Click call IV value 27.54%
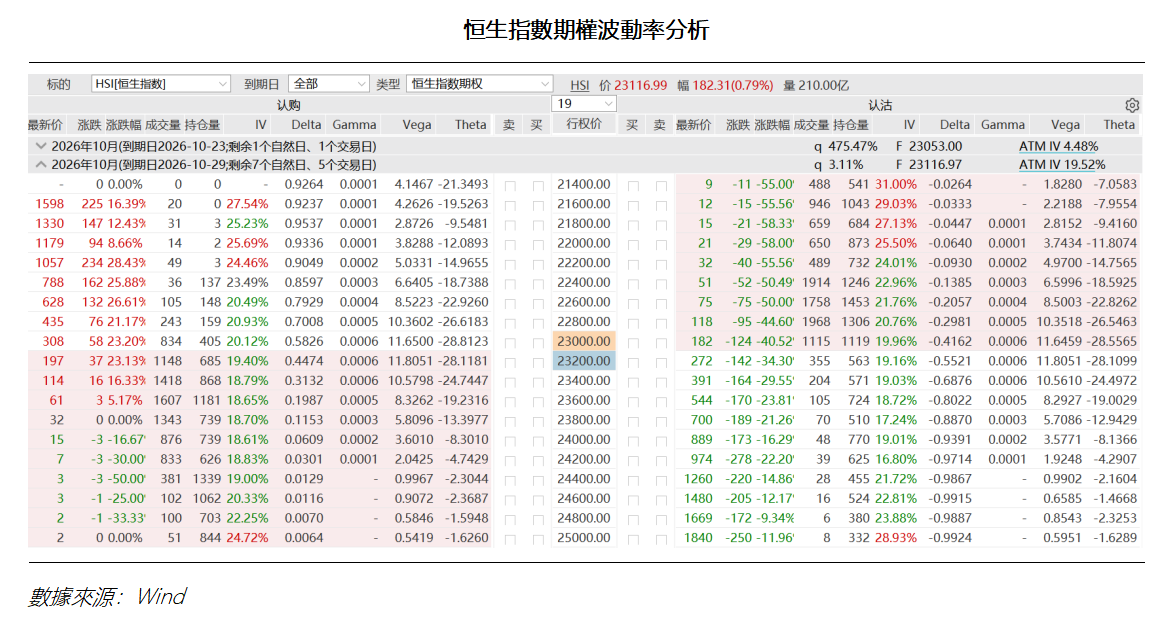 click(x=247, y=204)
